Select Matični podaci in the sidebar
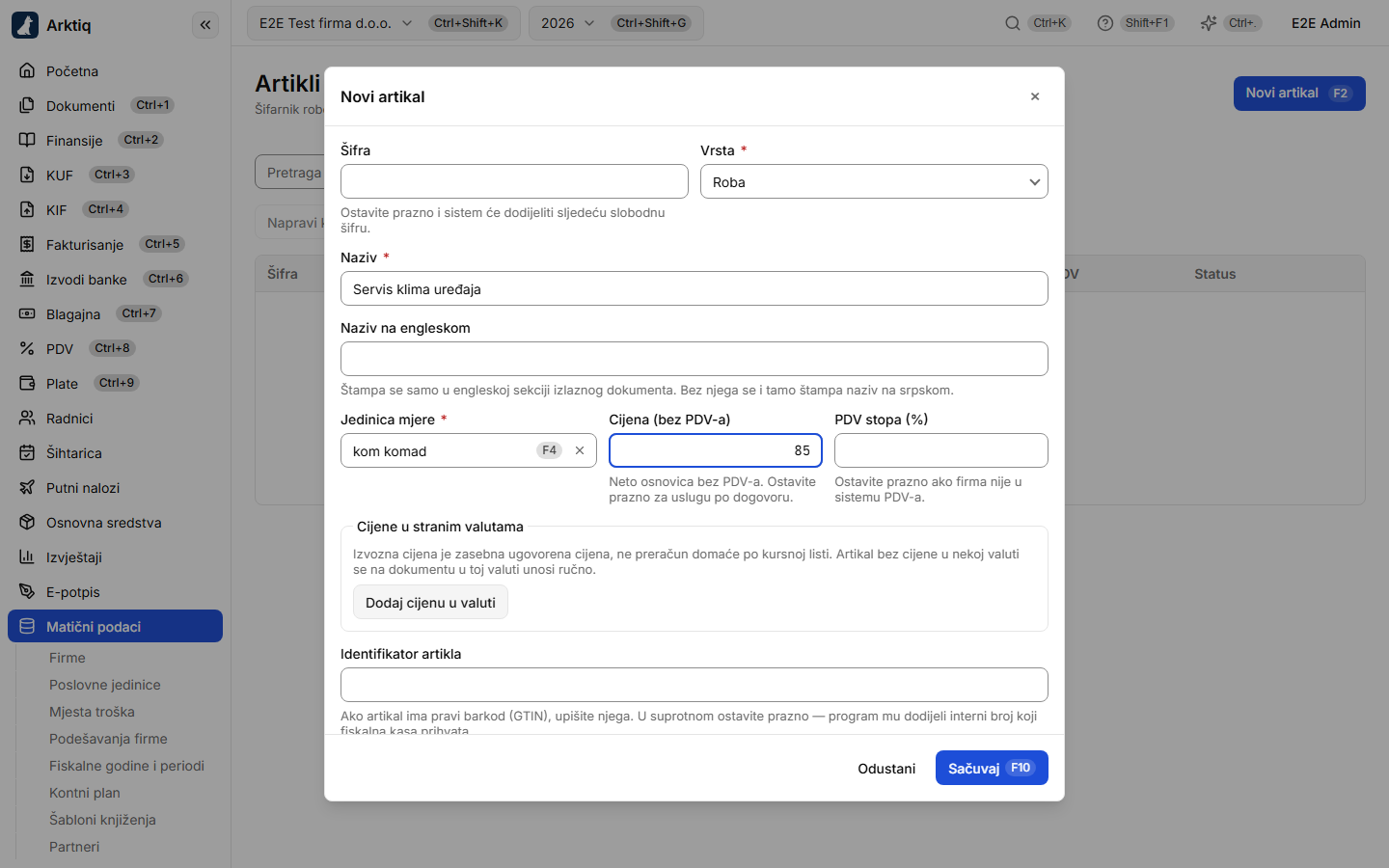Image resolution: width=1389 pixels, height=868 pixels. 115,626
